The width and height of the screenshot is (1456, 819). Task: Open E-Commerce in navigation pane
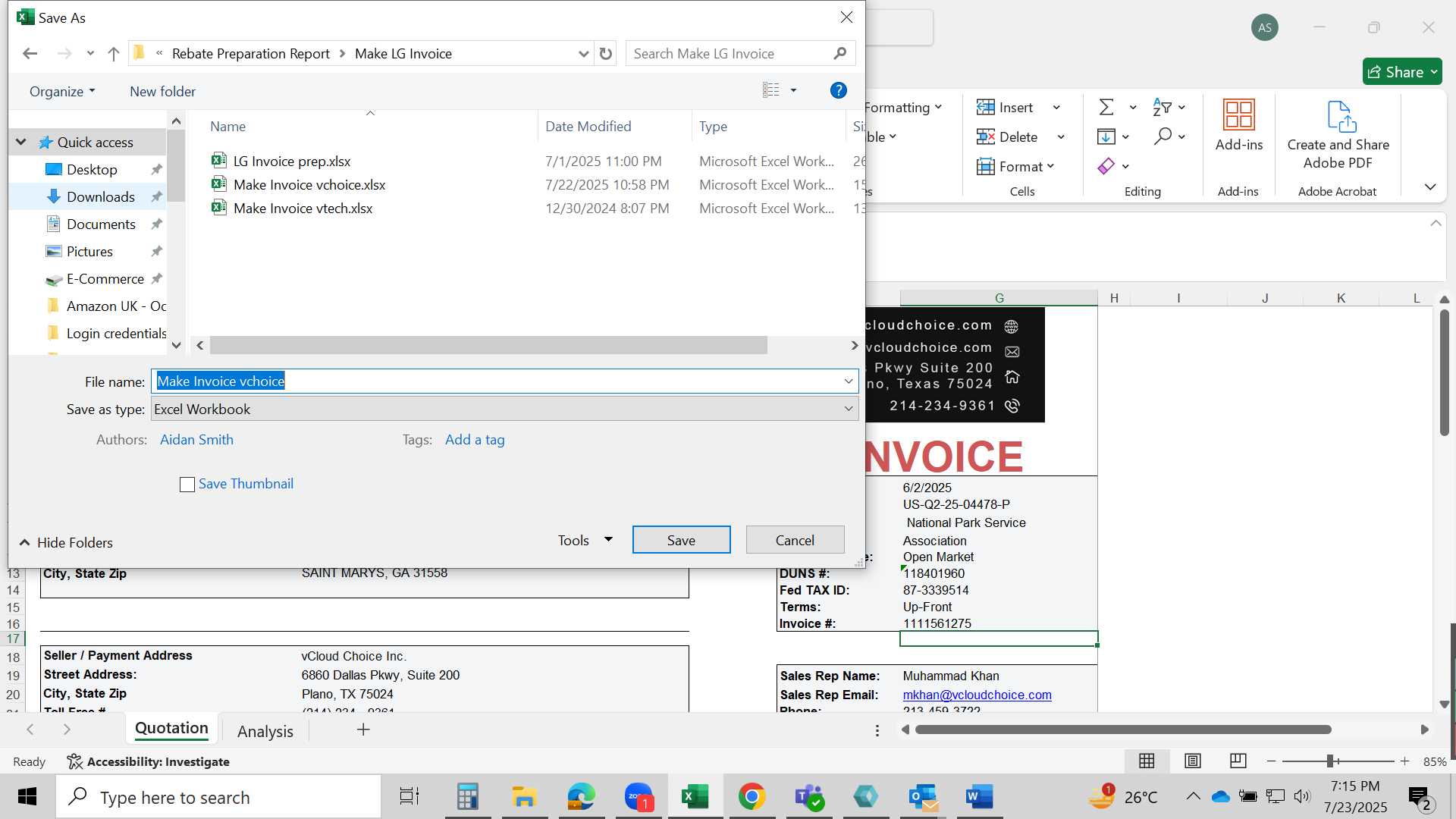tap(105, 279)
